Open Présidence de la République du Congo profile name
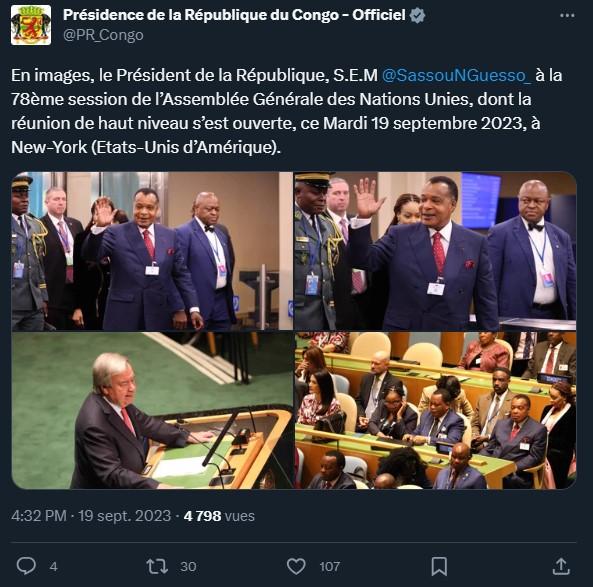Screen dimensions: 593x587 click(234, 15)
